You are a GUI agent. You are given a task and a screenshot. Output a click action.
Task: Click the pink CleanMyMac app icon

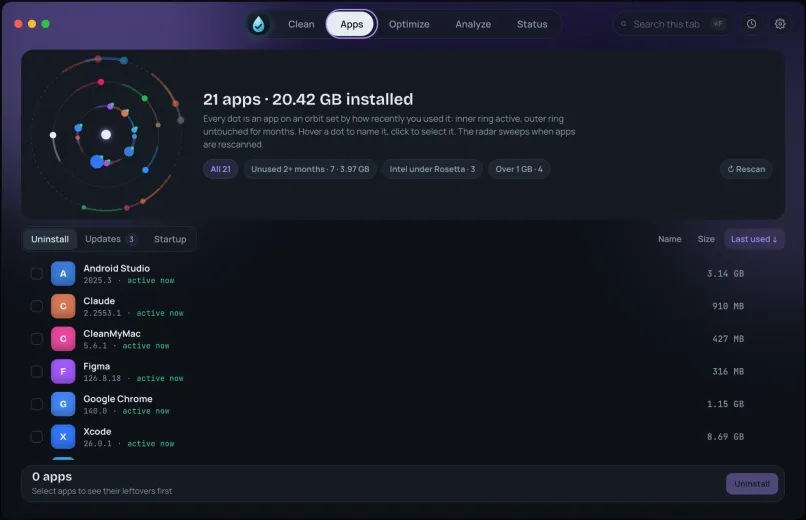tap(63, 339)
